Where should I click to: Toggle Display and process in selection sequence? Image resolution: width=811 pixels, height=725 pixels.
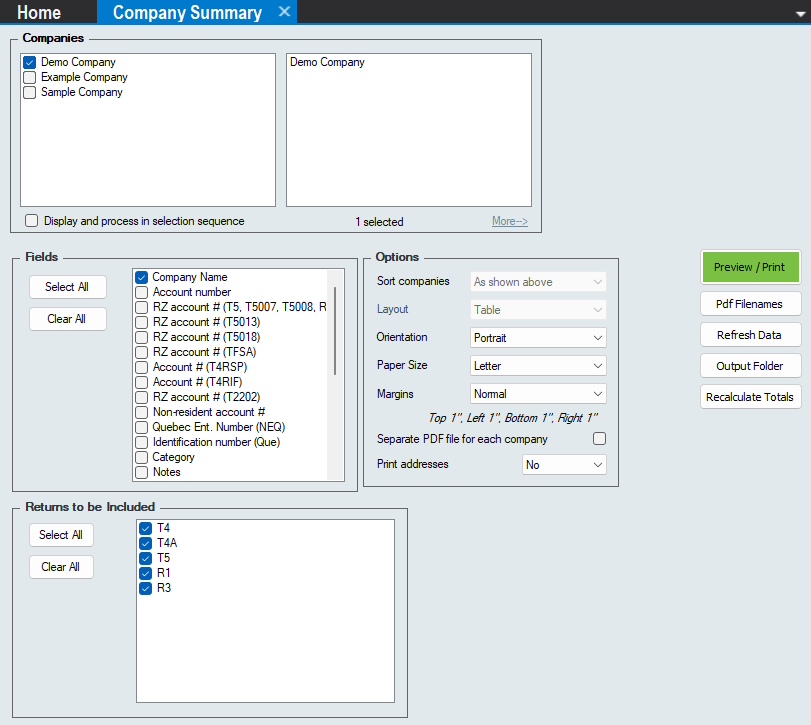point(32,221)
